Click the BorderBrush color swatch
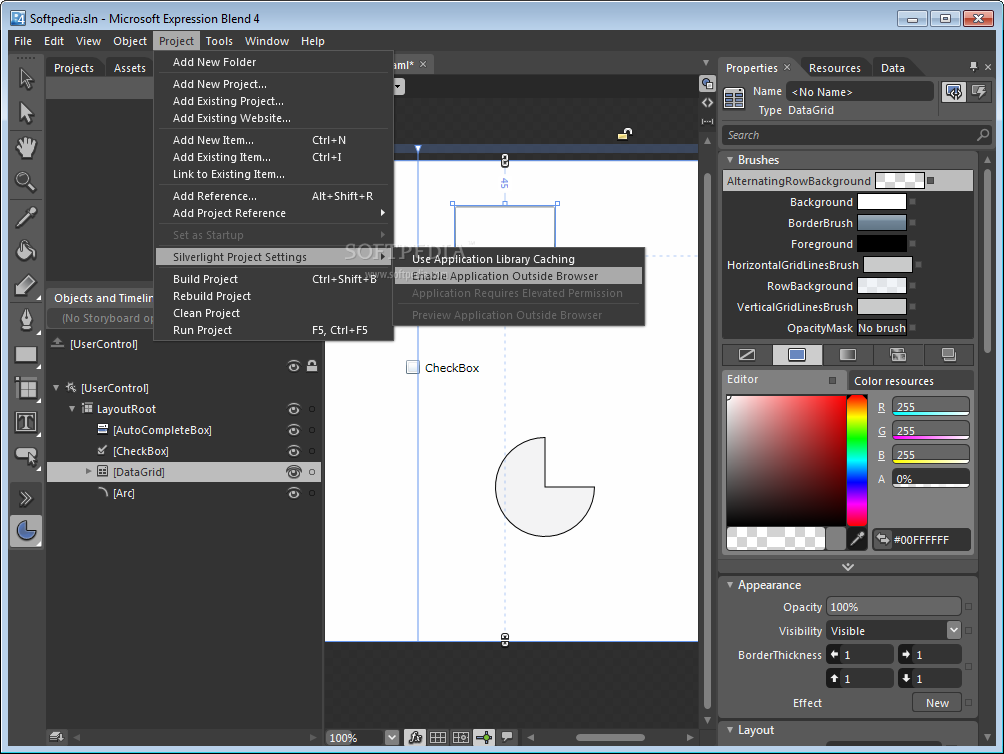This screenshot has width=1004, height=754. click(x=882, y=223)
